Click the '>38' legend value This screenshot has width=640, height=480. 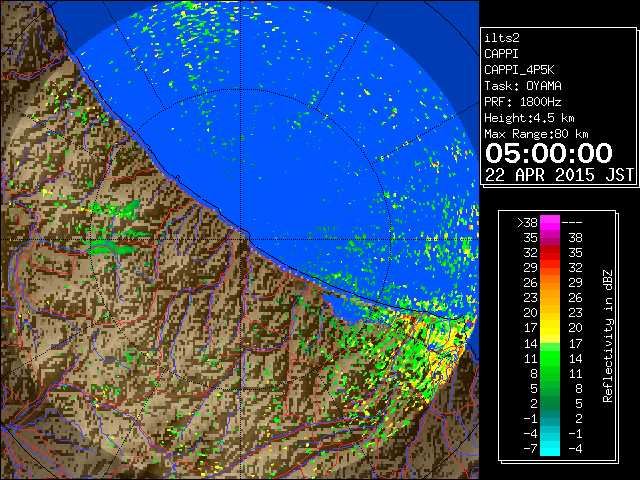click(x=527, y=223)
